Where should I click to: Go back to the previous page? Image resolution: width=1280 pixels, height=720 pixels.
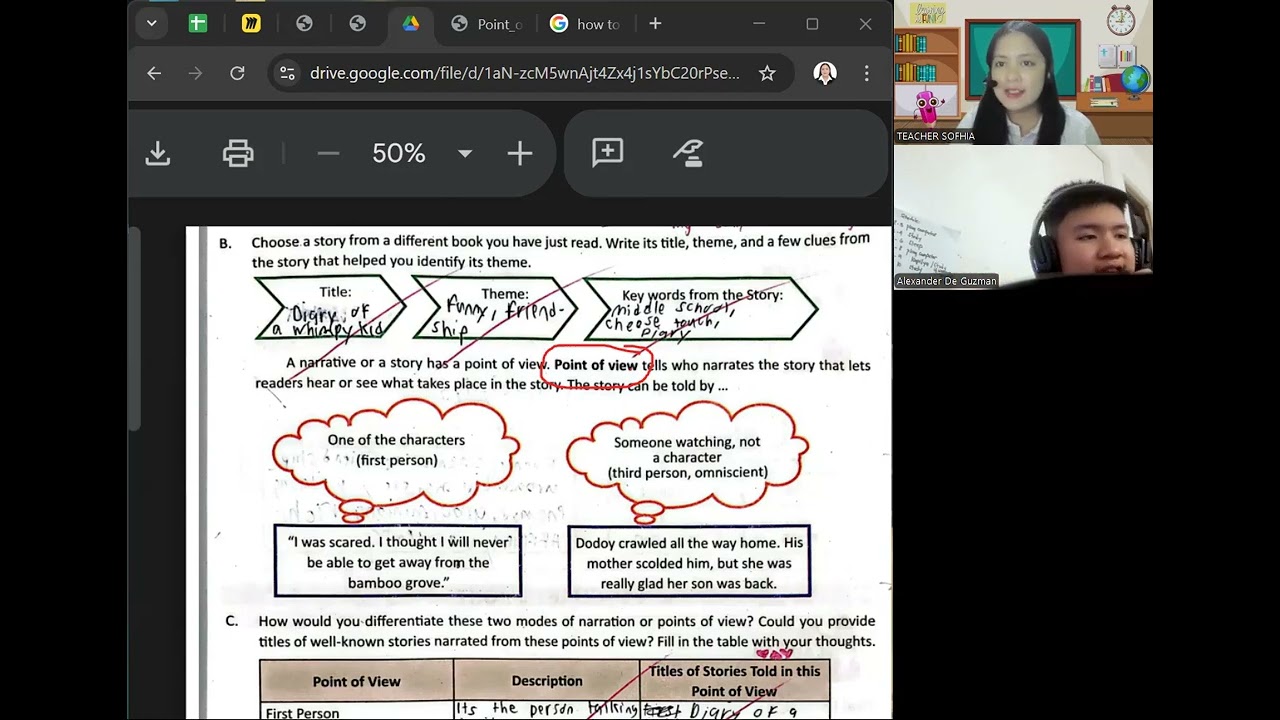pos(154,73)
